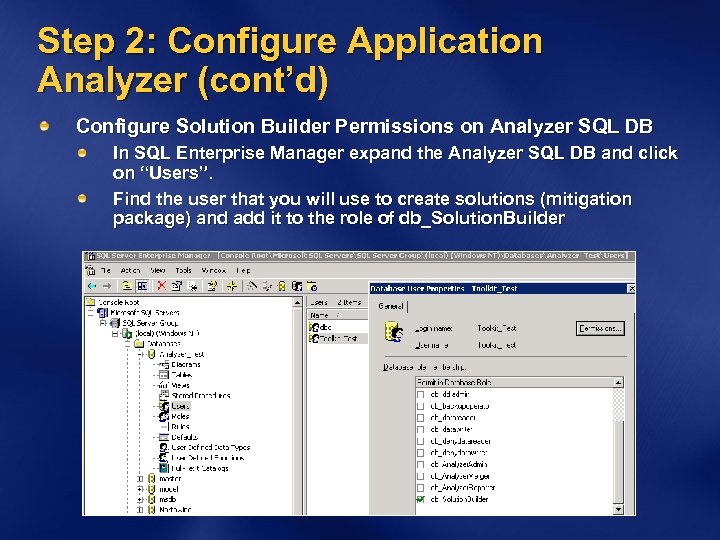Open the View menu
The height and width of the screenshot is (540, 720).
click(x=158, y=270)
